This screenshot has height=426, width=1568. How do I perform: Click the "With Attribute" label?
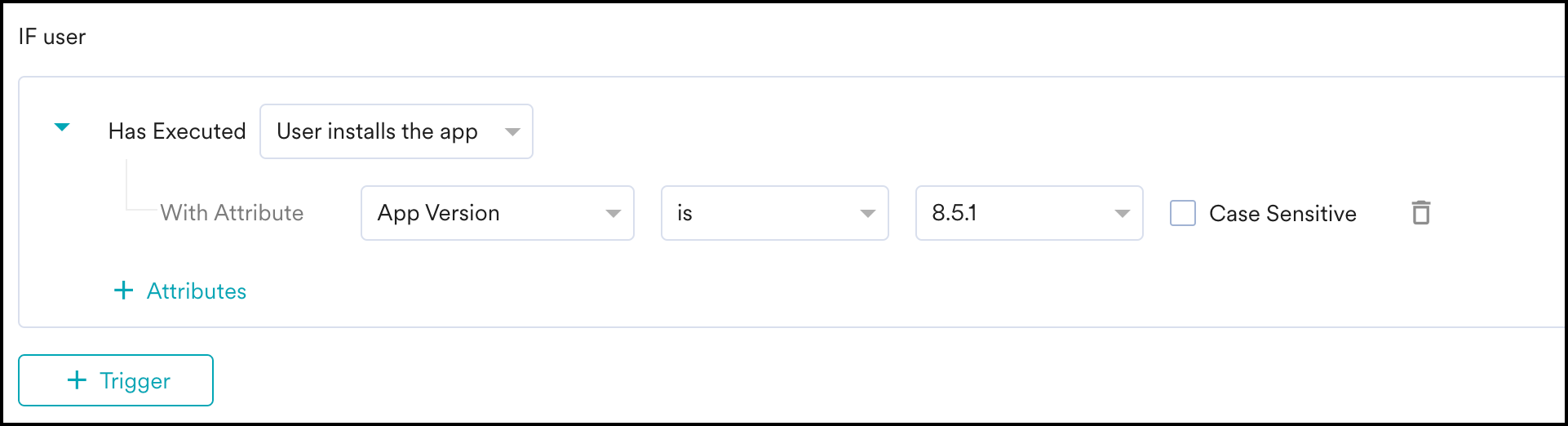232,213
